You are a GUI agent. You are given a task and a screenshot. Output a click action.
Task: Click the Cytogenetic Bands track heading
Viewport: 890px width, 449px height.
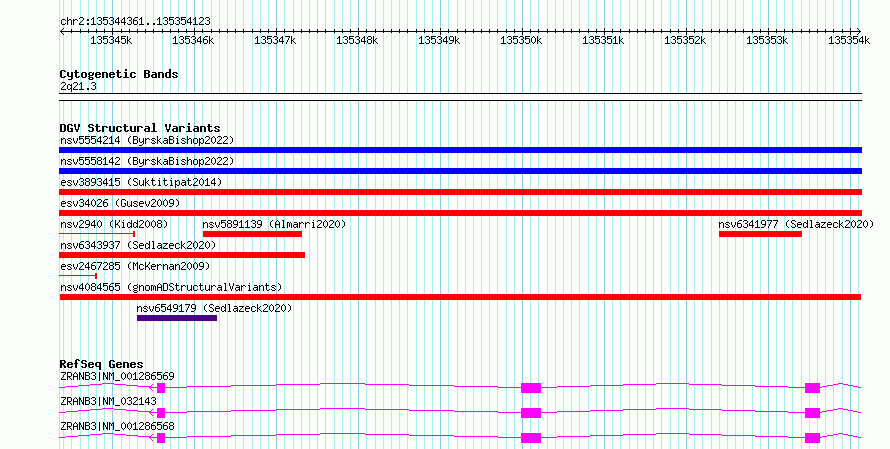click(x=119, y=74)
